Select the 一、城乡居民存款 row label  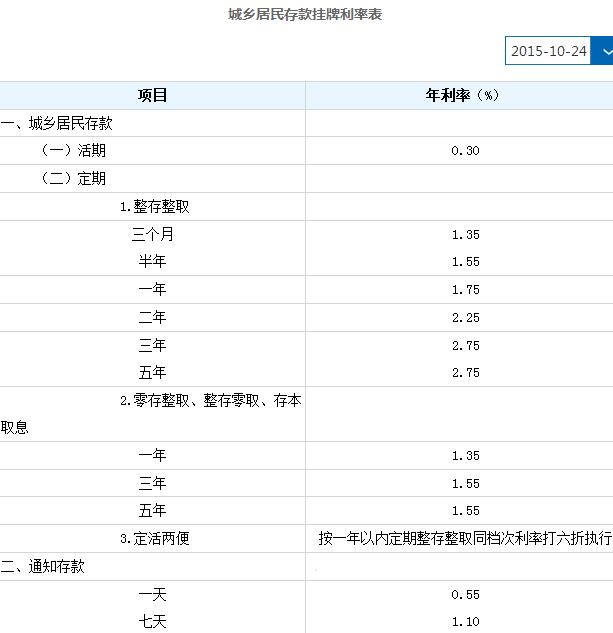click(x=57, y=123)
